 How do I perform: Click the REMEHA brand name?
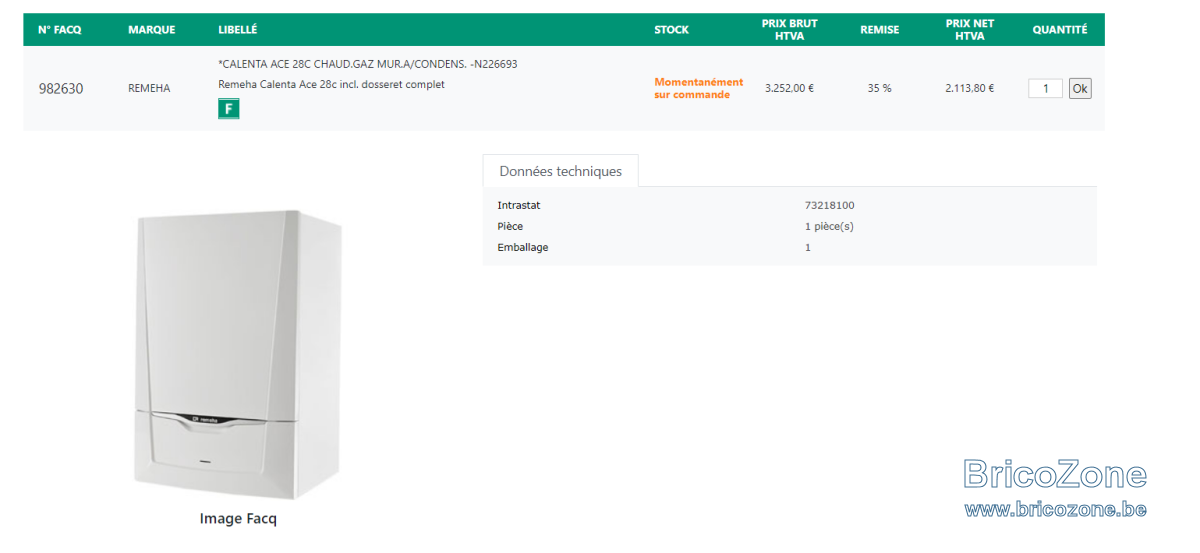tap(149, 88)
